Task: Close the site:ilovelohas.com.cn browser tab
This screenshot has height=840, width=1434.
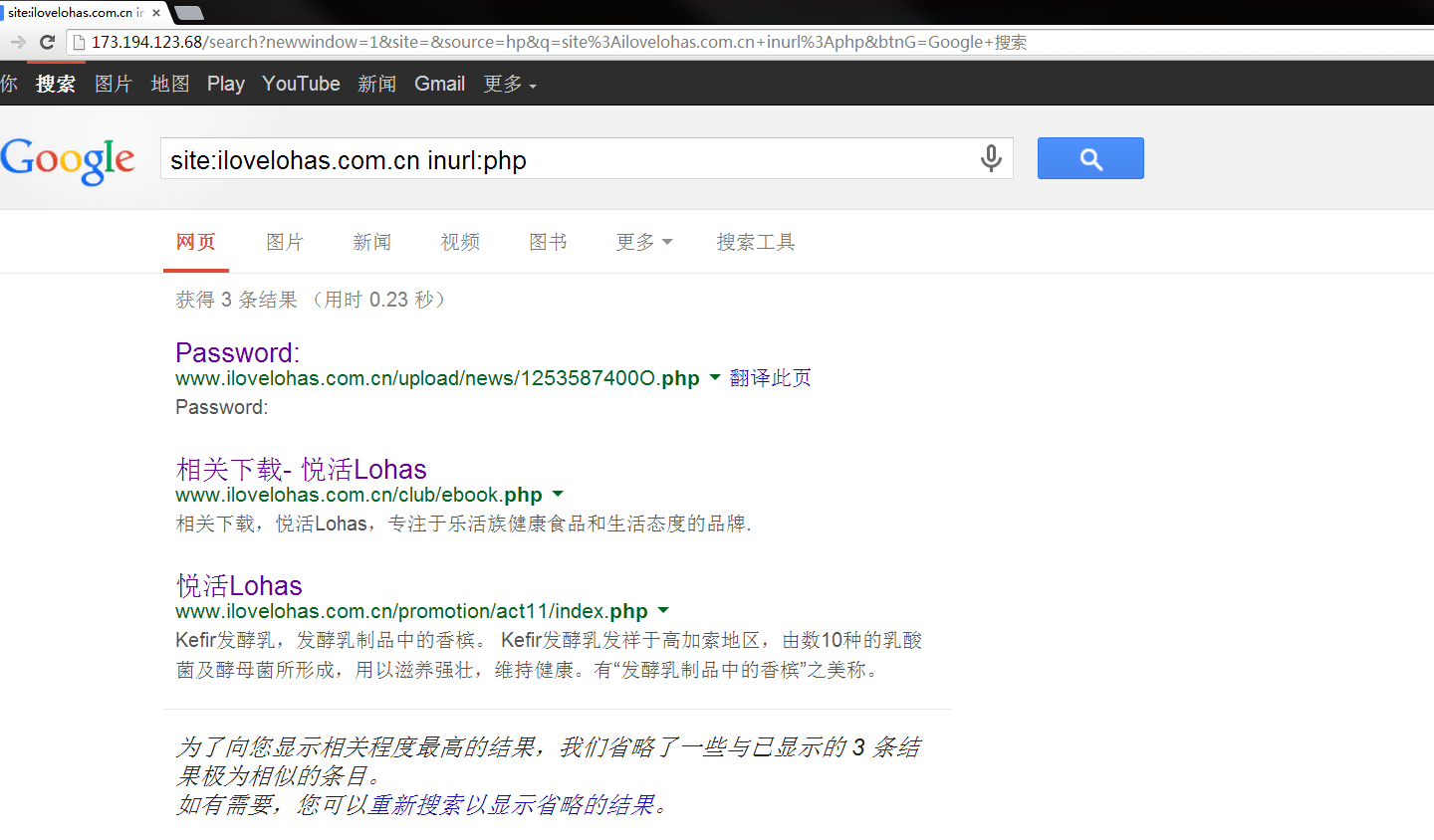Action: pyautogui.click(x=156, y=13)
